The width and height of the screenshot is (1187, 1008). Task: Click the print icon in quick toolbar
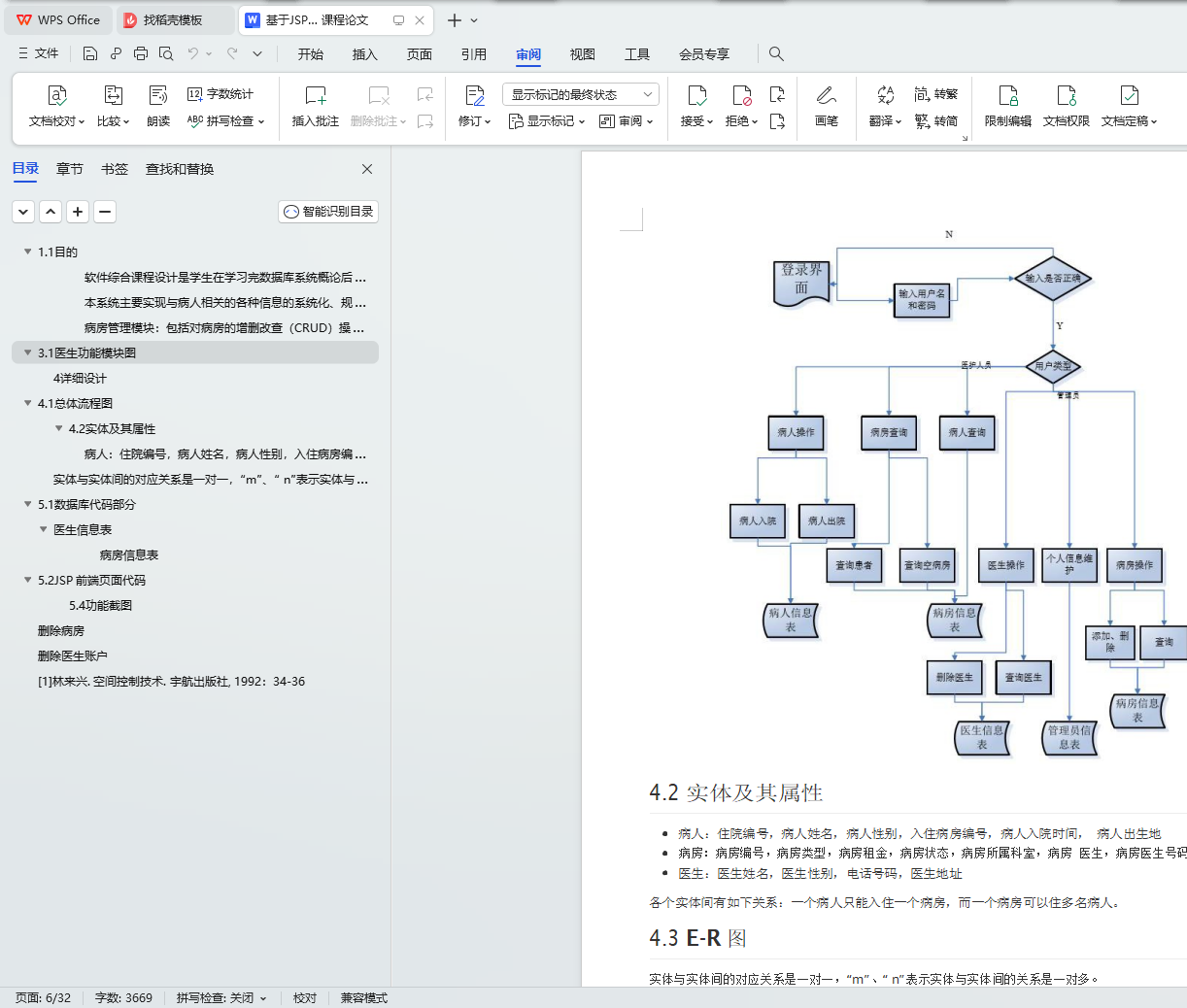[141, 53]
